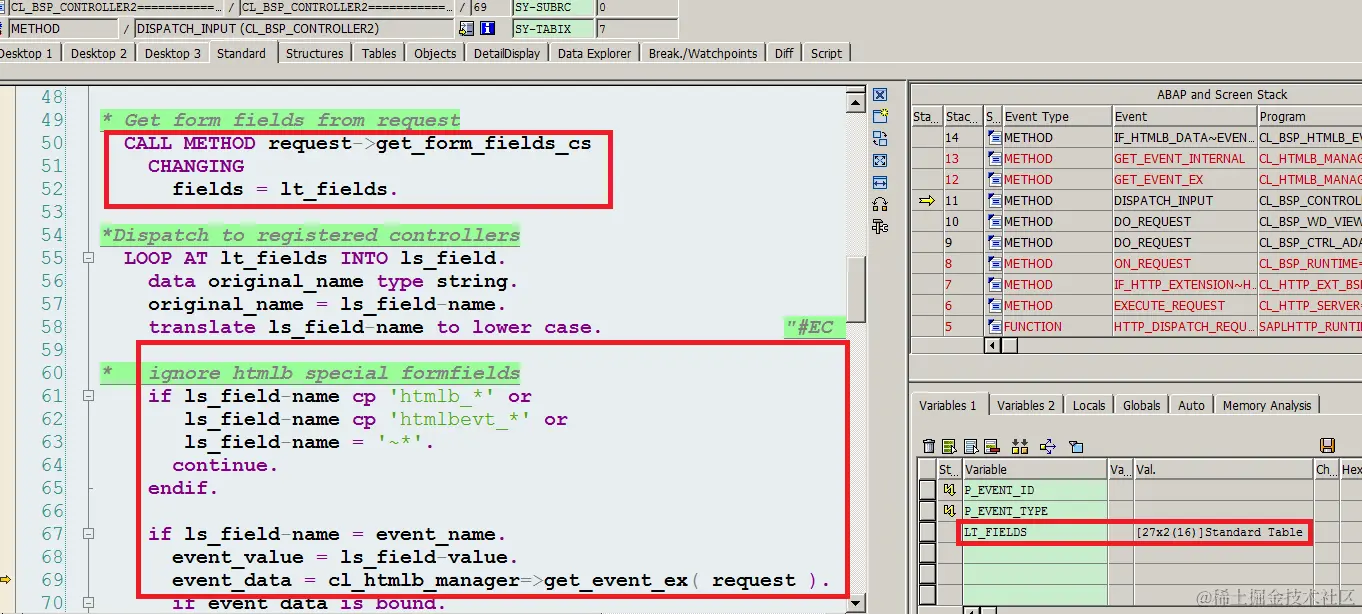1362x614 pixels.
Task: Click the gray list icon in the Variables toolbar
Action: point(970,446)
